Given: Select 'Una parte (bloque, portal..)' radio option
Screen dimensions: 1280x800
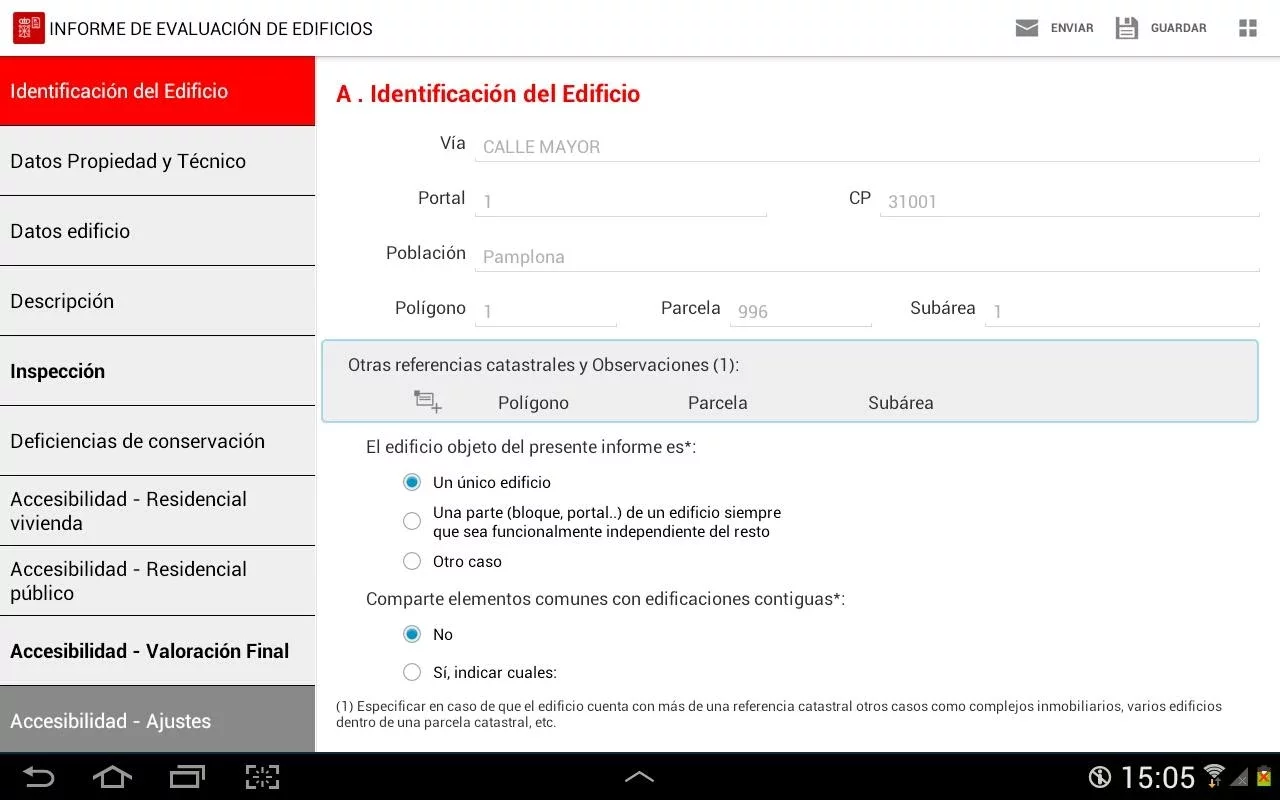Looking at the screenshot, I should point(412,521).
